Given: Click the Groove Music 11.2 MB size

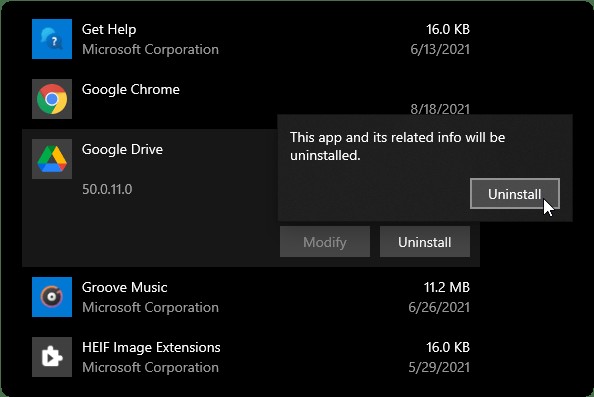Looking at the screenshot, I should (x=447, y=287).
